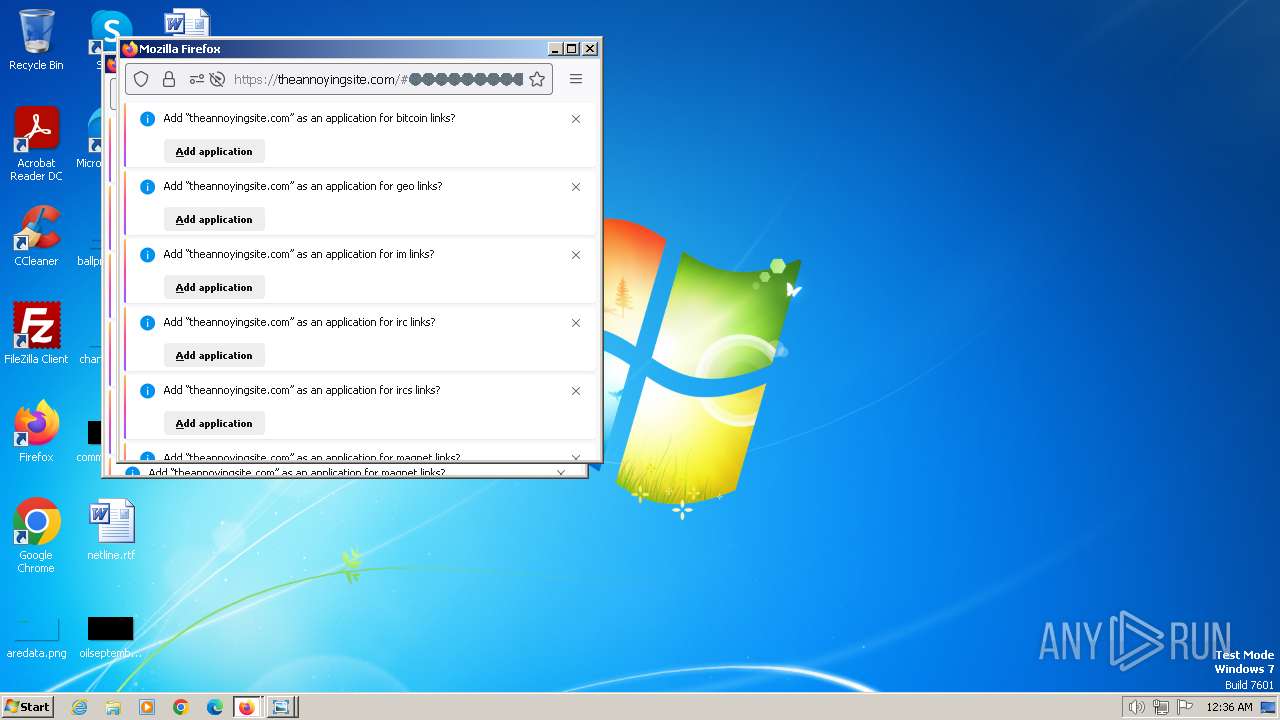This screenshot has width=1280, height=720.
Task: Click info icon on bitcoin links notification
Action: click(x=147, y=119)
